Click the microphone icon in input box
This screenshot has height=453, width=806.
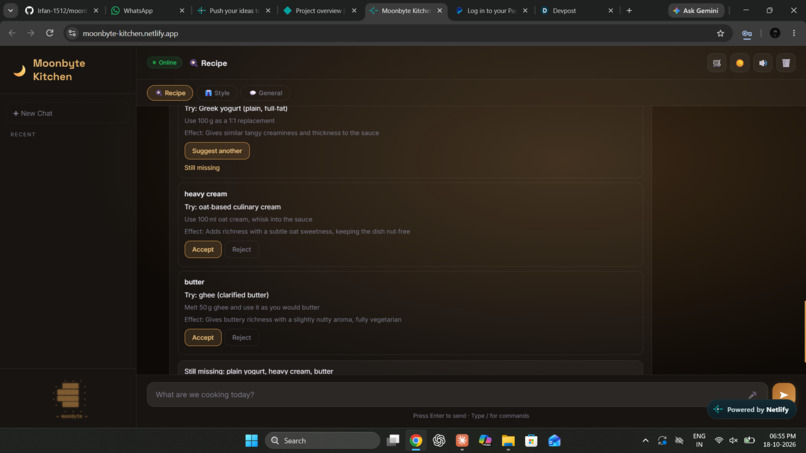pyautogui.click(x=753, y=395)
